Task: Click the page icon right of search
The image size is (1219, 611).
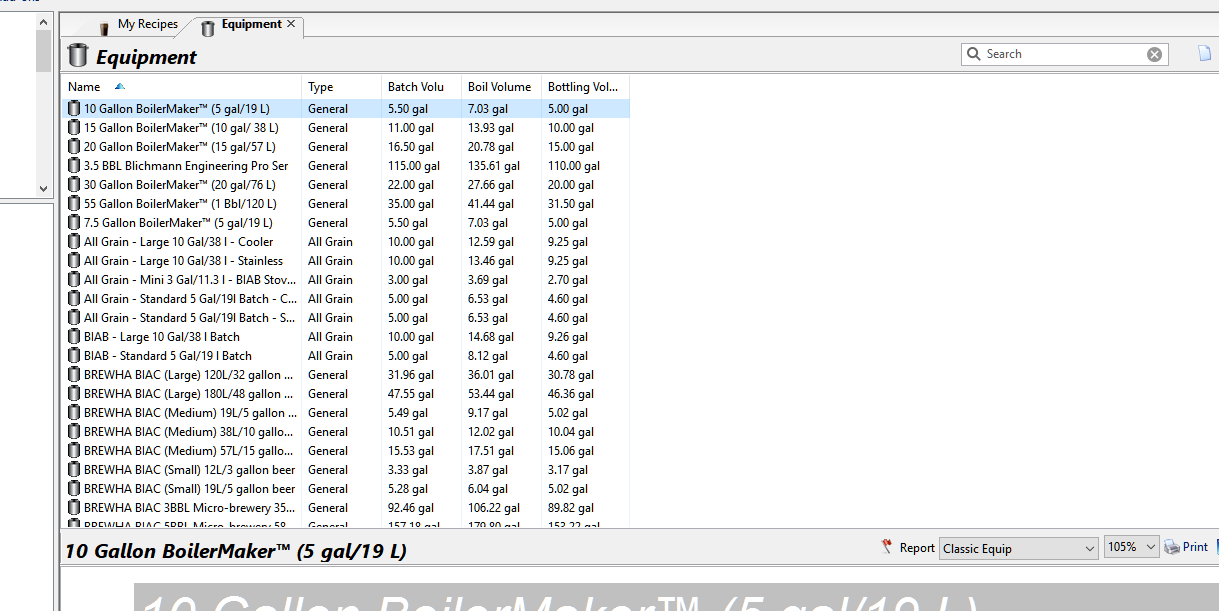Action: pyautogui.click(x=1205, y=54)
